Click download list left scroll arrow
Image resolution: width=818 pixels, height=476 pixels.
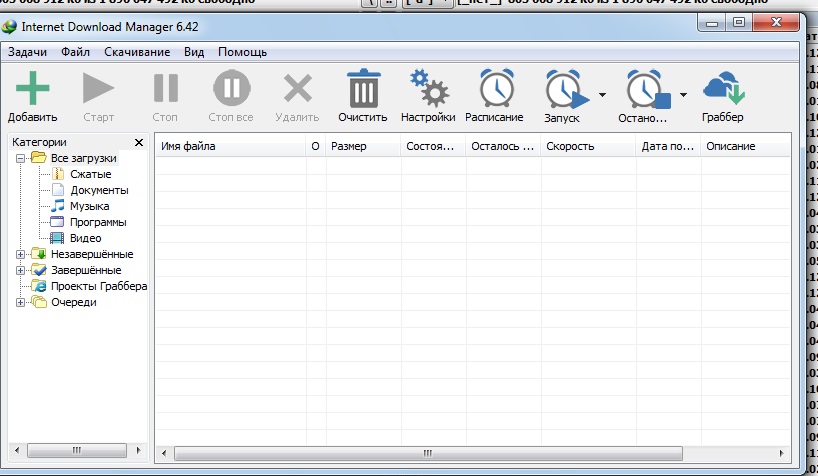pos(164,453)
